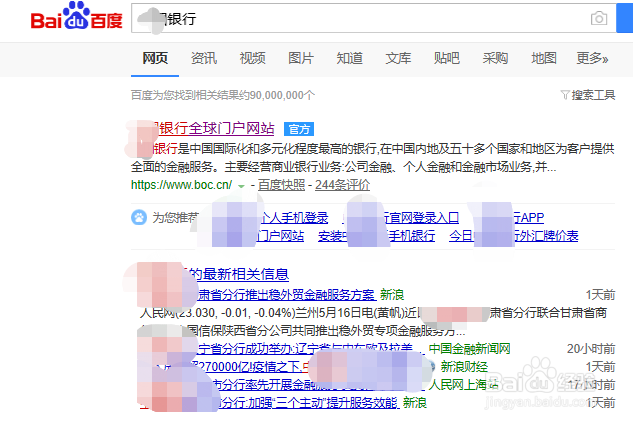Open 分行:加强"三个主动"提升服务效能 link
This screenshot has height=424, width=633.
tap(310, 403)
